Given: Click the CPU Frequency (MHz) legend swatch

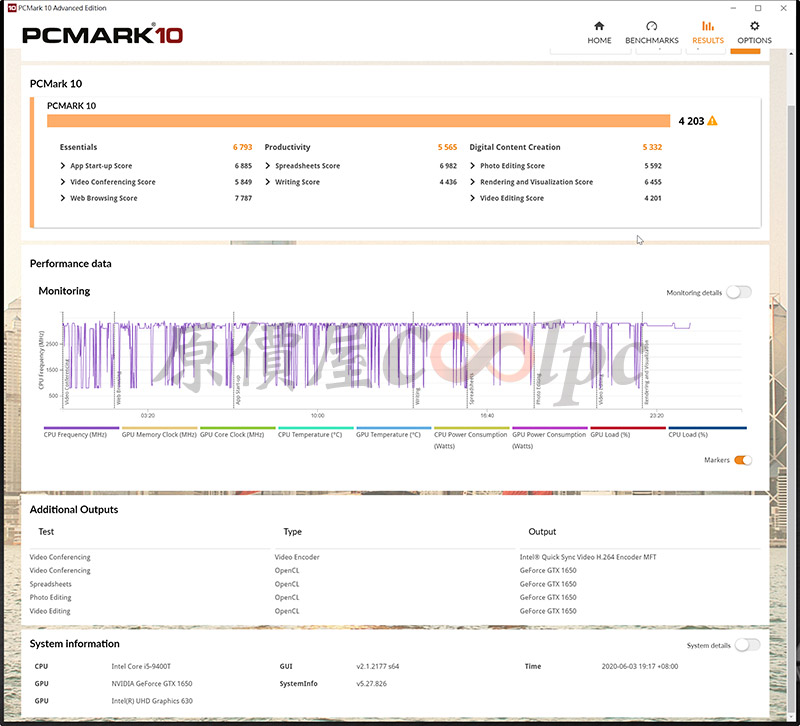Looking at the screenshot, I should tap(82, 428).
